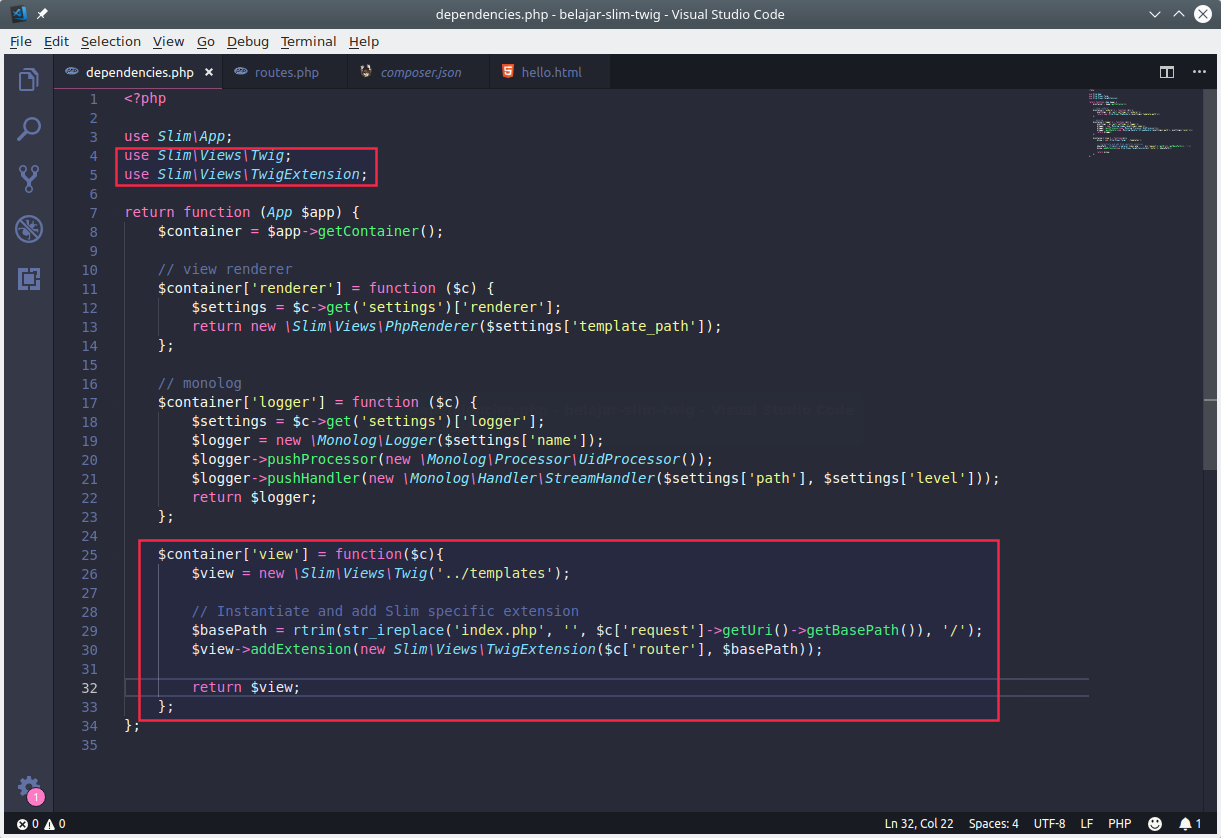Change UTF-8 file encoding
The width and height of the screenshot is (1221, 838).
click(x=1049, y=824)
